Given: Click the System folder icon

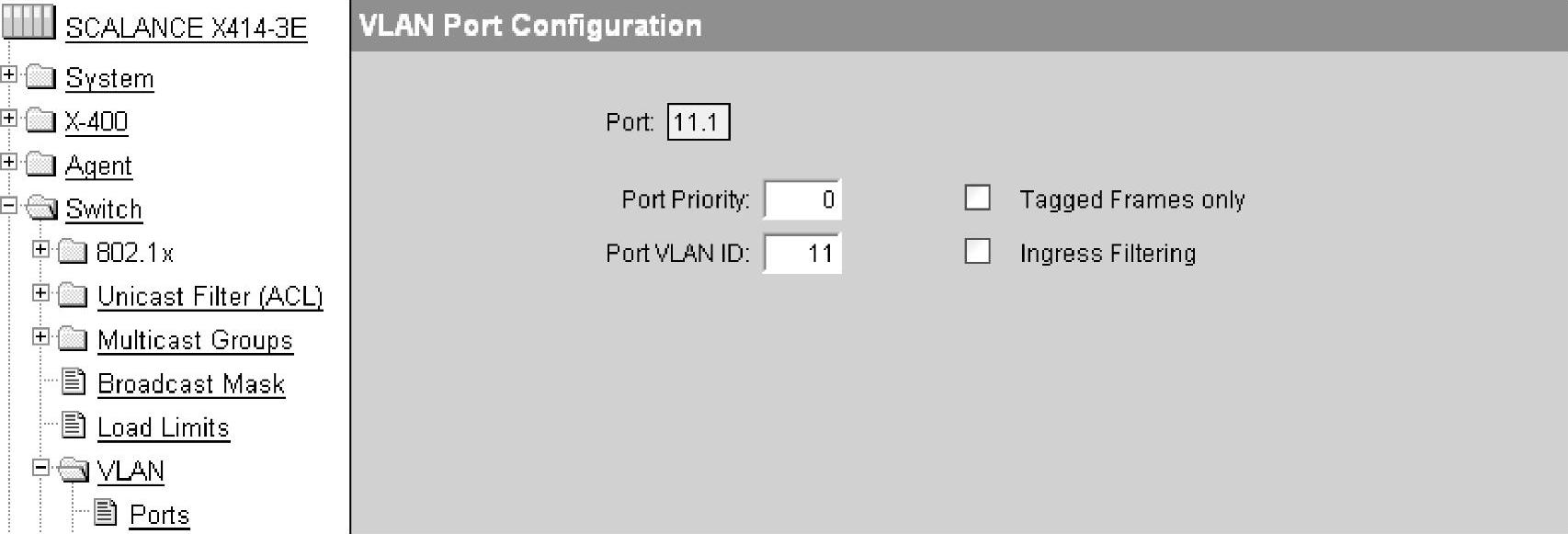Looking at the screenshot, I should 40,76.
